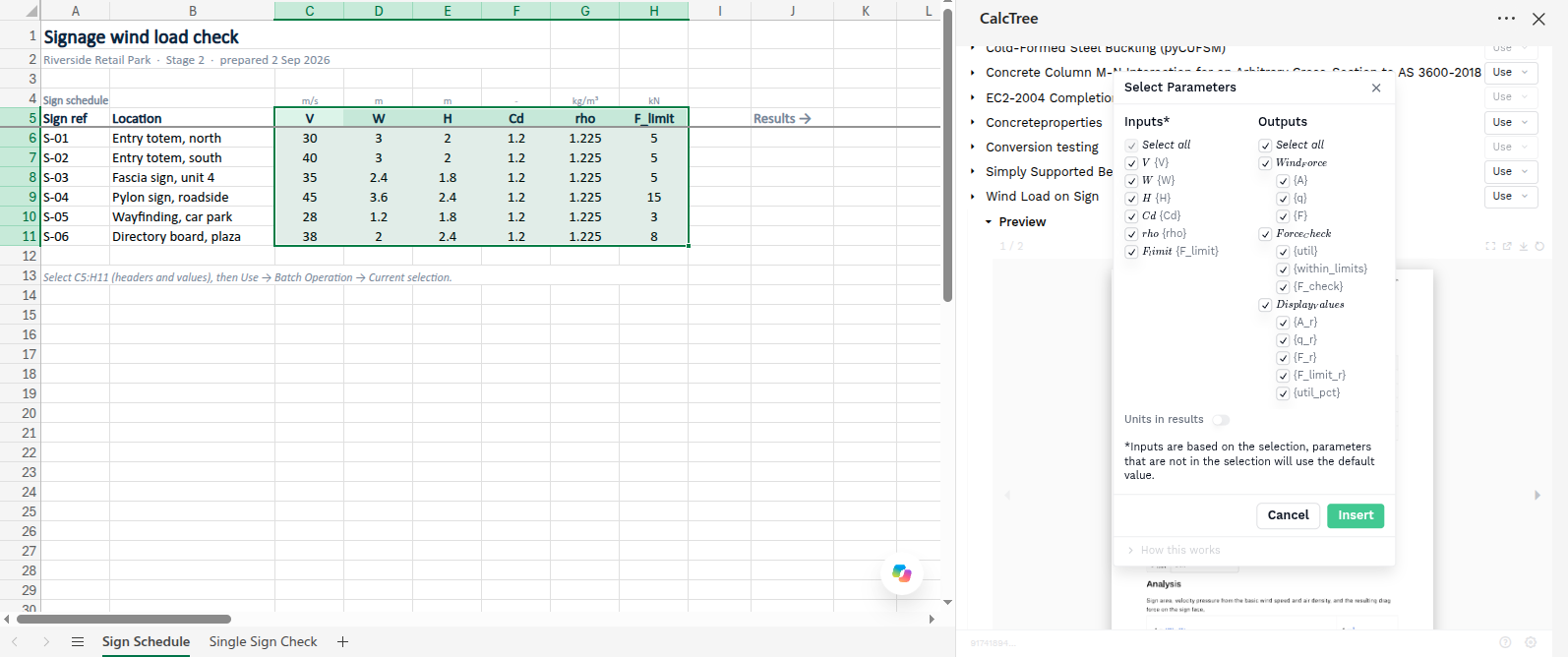Uncheck the {A_r} output checkbox

tap(1283, 323)
